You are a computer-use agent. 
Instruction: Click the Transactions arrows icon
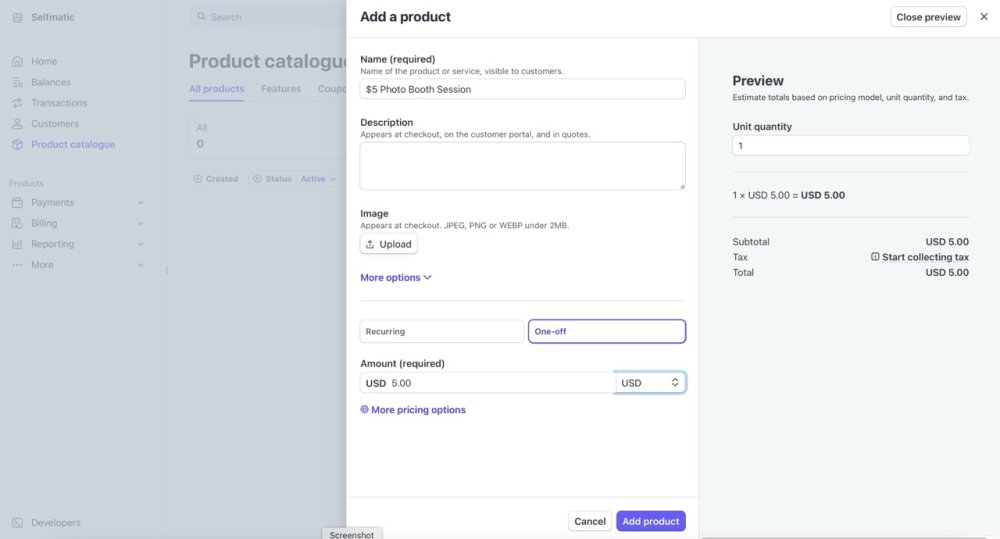click(x=17, y=103)
